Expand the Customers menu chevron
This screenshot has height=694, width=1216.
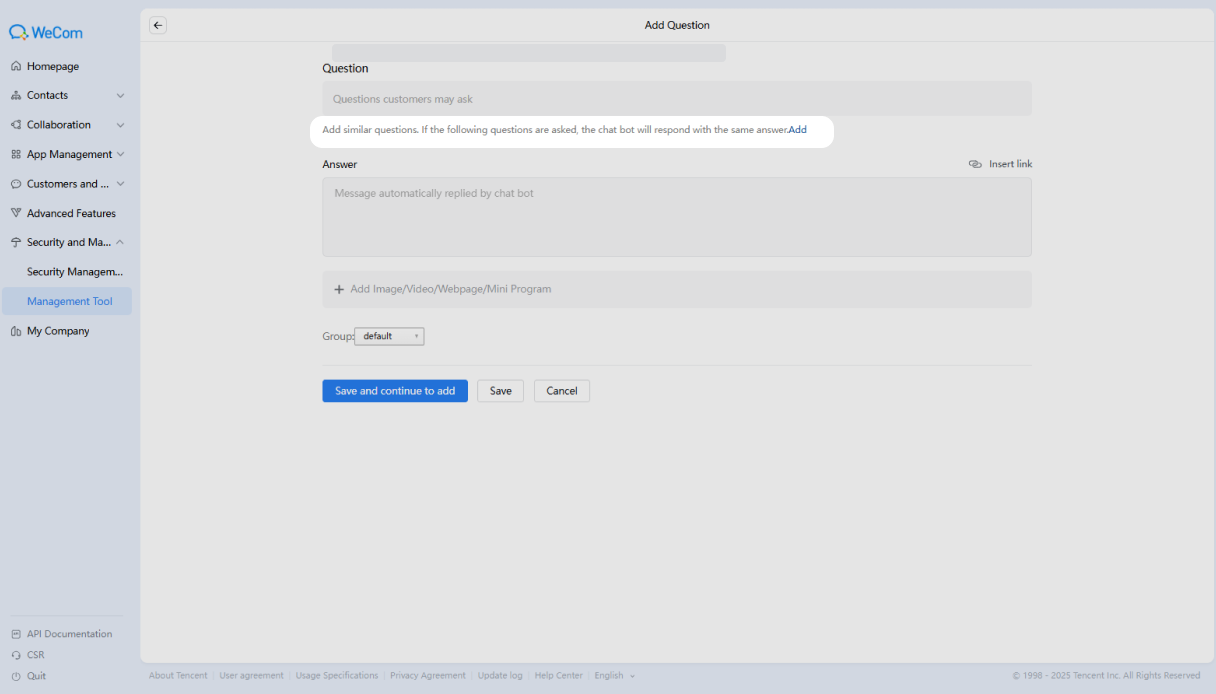coord(121,184)
